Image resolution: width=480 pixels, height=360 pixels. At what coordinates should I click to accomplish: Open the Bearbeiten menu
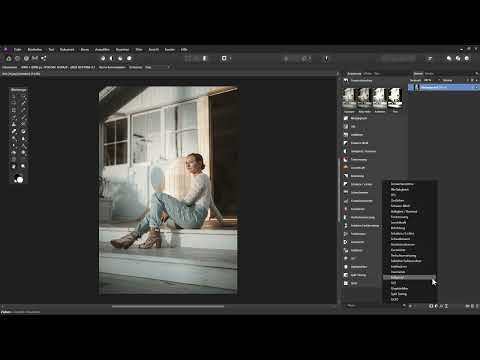(35, 49)
